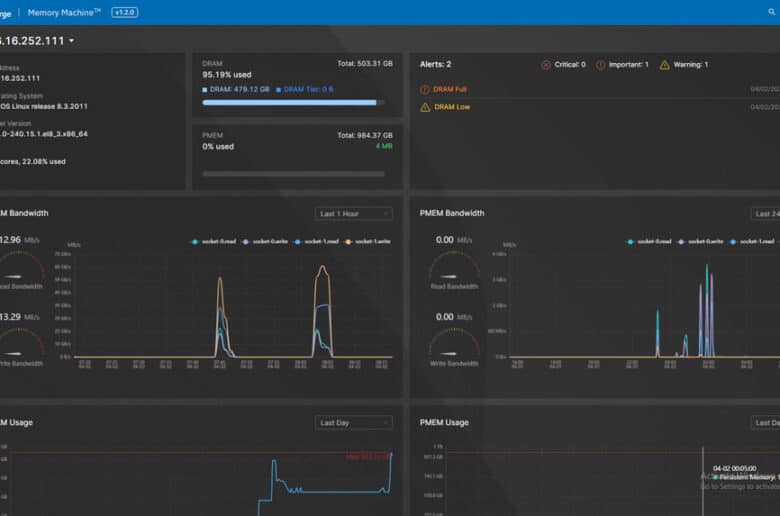
Task: Click the Warning alerts triangle icon
Action: pyautogui.click(x=664, y=65)
